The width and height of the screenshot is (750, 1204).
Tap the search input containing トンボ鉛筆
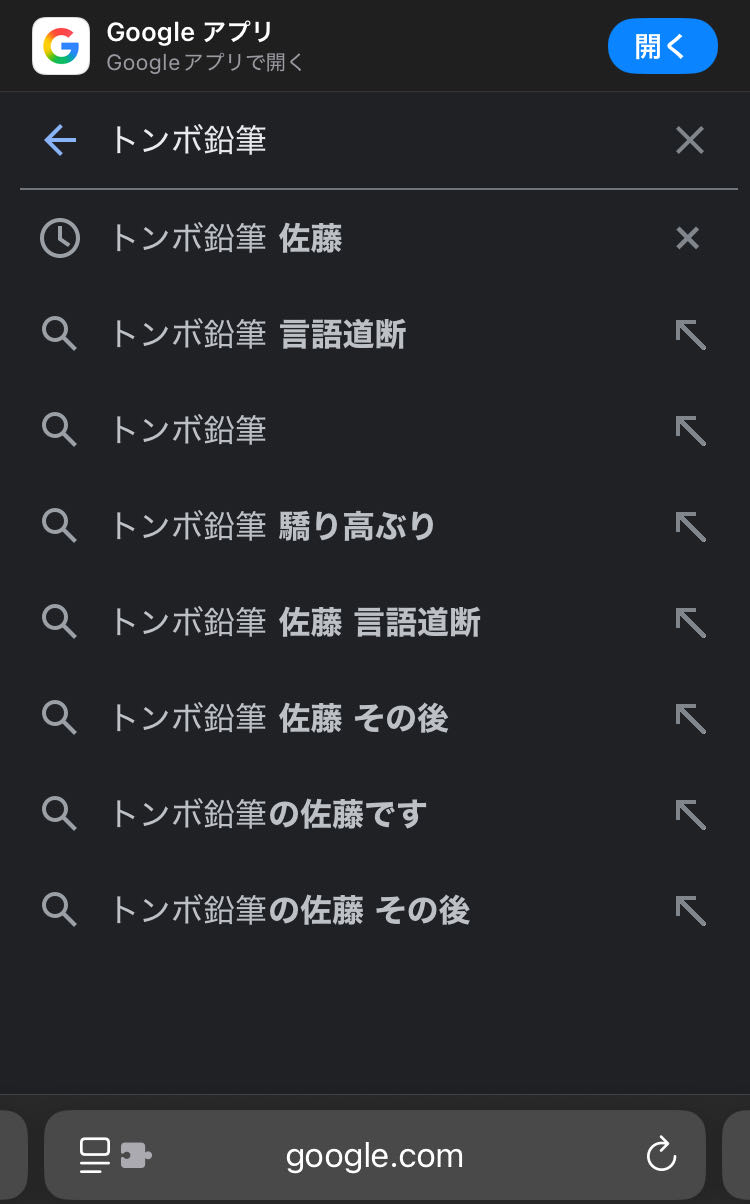point(380,141)
